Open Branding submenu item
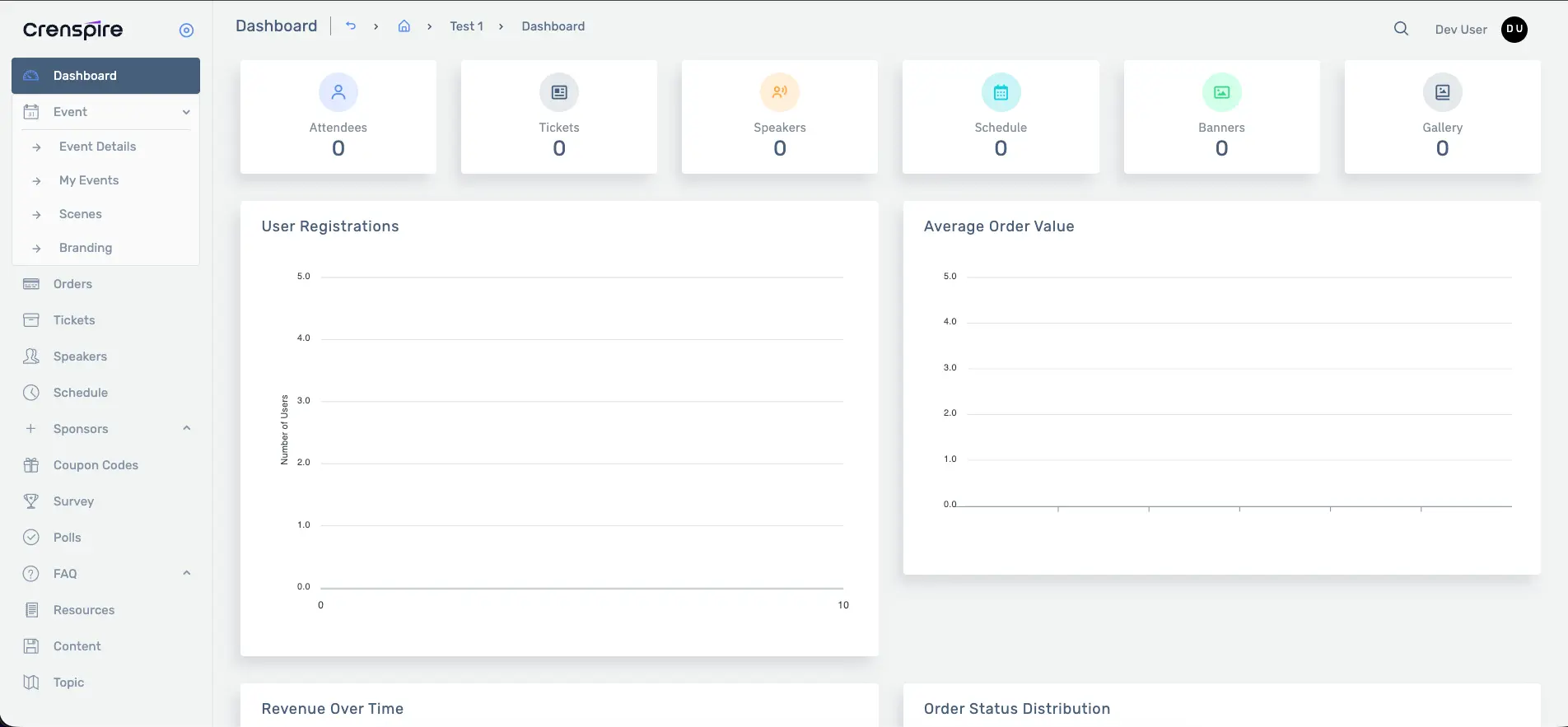This screenshot has width=1568, height=727. (86, 248)
